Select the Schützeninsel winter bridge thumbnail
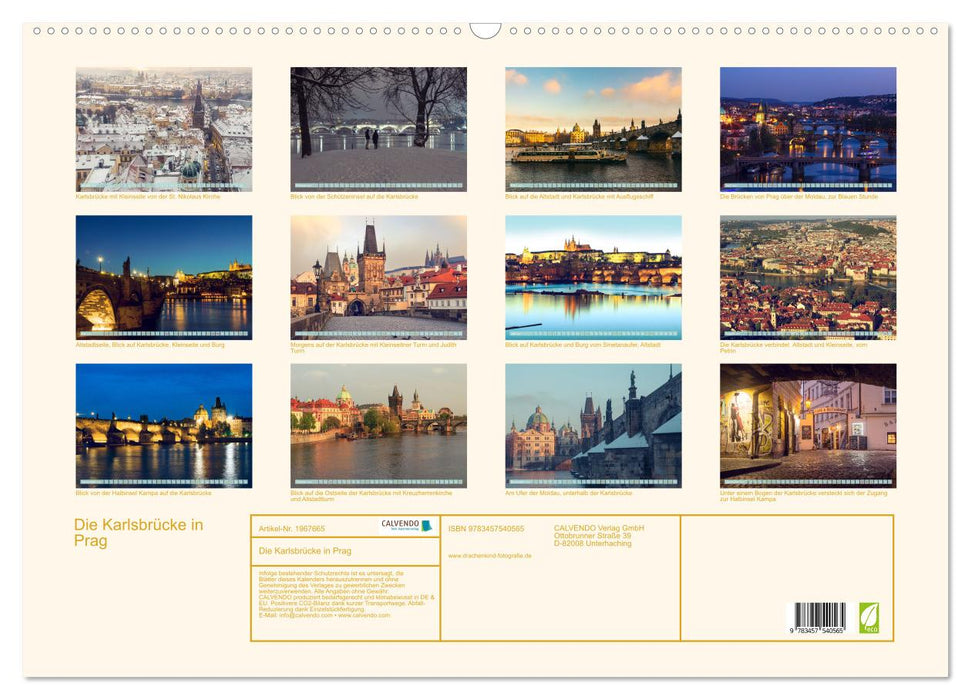971x700 pixels. click(378, 126)
